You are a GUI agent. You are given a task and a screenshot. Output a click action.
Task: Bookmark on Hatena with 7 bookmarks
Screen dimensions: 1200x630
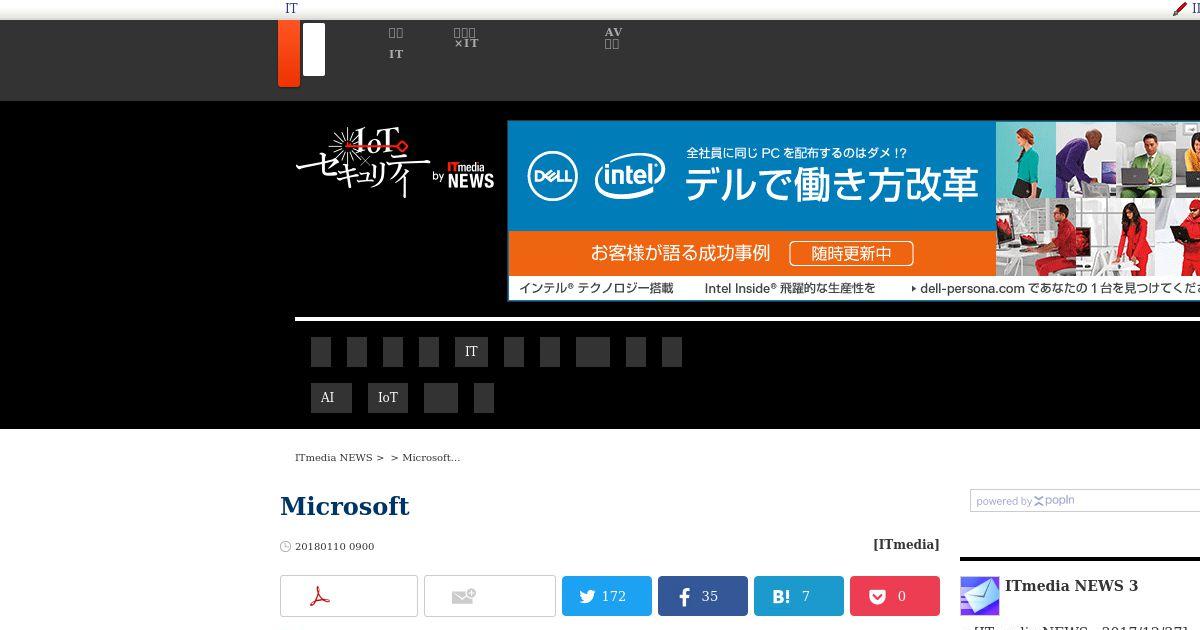[799, 596]
